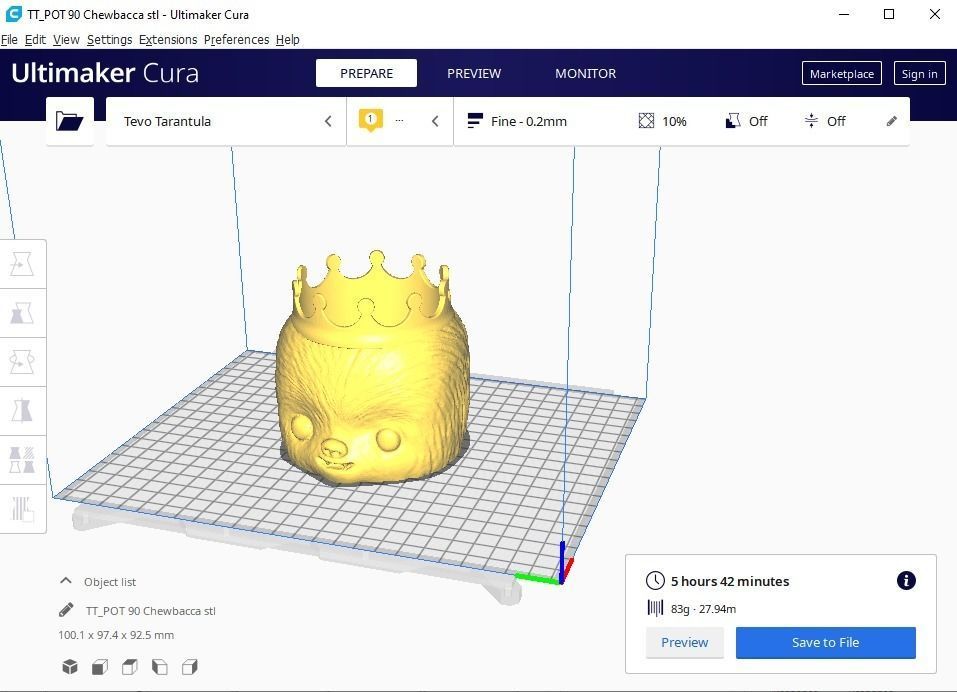Switch to the PREVIEW stage tab

click(474, 73)
